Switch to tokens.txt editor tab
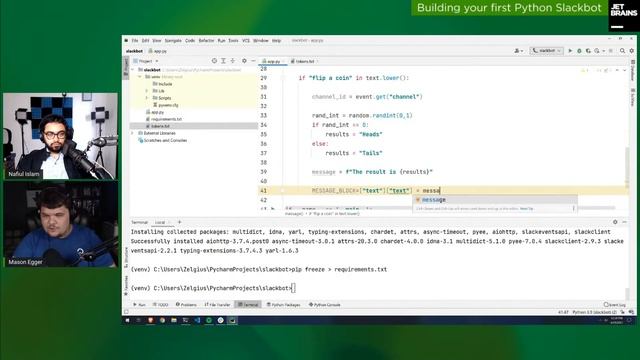640x360 pixels. coord(304,61)
